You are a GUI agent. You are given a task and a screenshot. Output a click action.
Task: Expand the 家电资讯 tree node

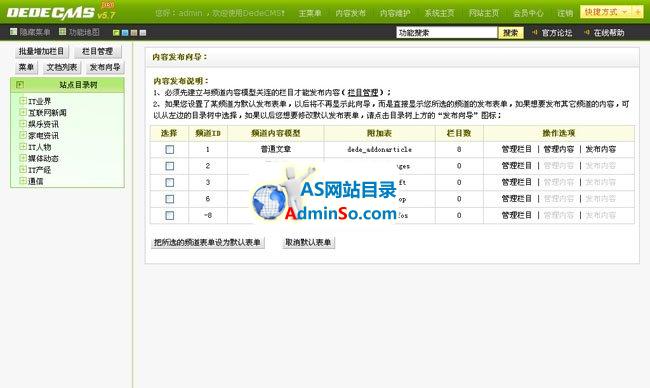[23, 135]
